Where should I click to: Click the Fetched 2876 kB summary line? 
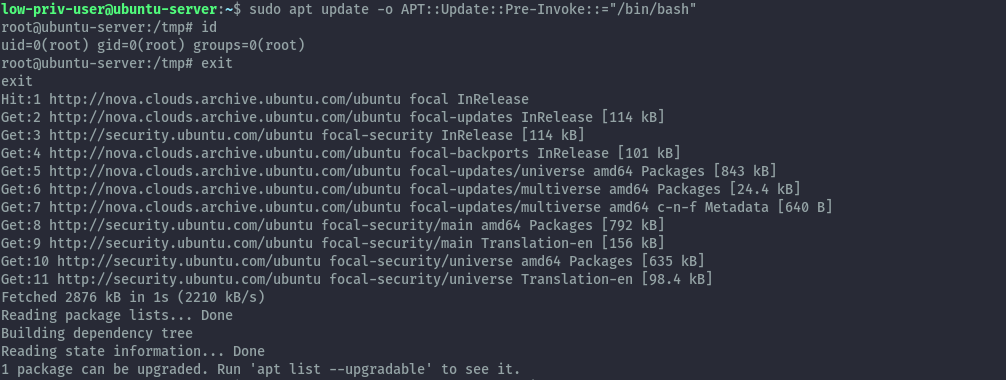pos(133,297)
